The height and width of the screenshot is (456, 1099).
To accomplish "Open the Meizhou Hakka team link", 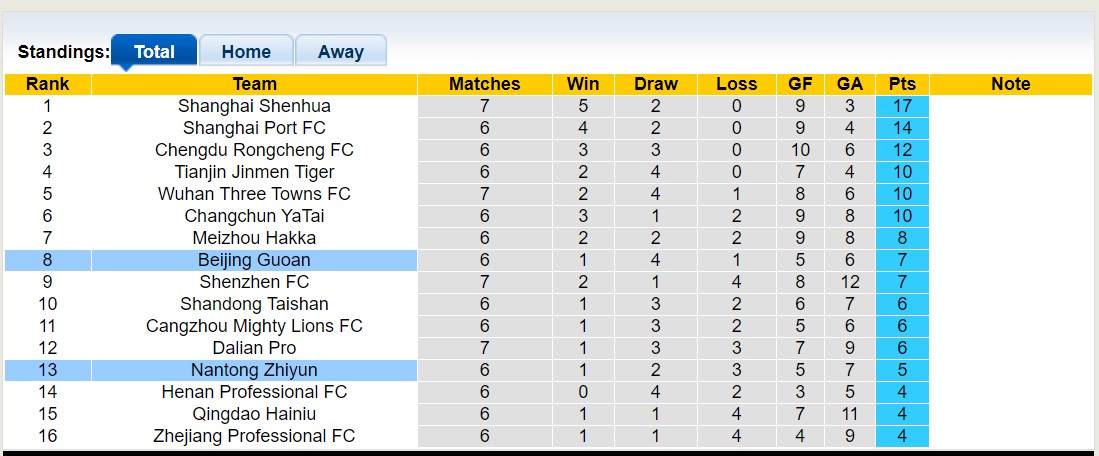I will pos(254,238).
